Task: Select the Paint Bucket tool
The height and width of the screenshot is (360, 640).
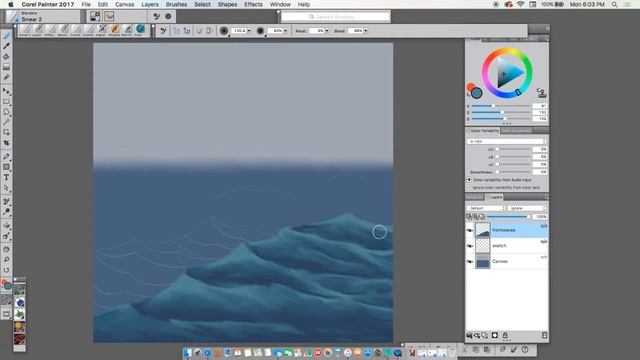Action: pyautogui.click(x=6, y=56)
